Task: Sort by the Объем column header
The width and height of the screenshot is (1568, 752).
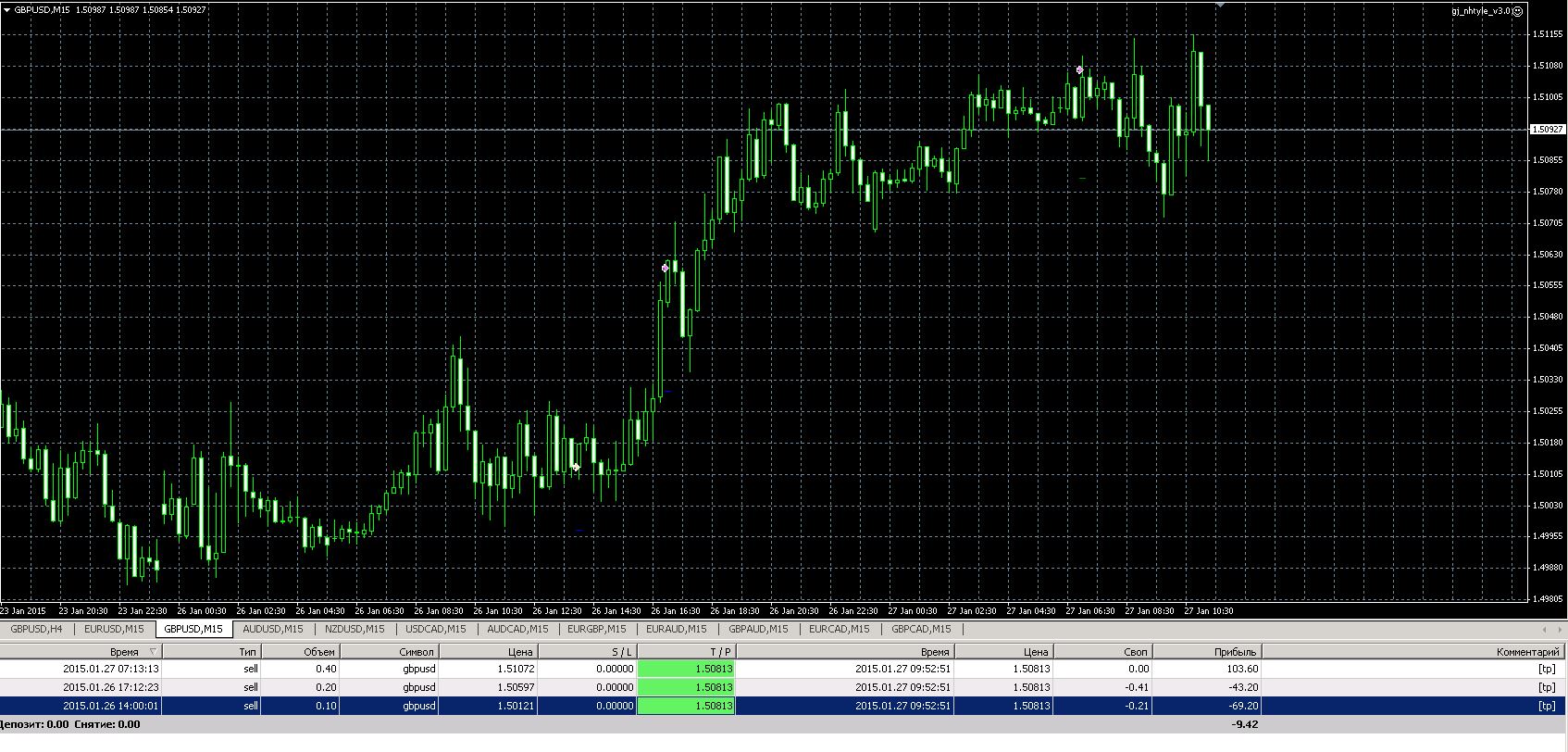Action: 300,652
